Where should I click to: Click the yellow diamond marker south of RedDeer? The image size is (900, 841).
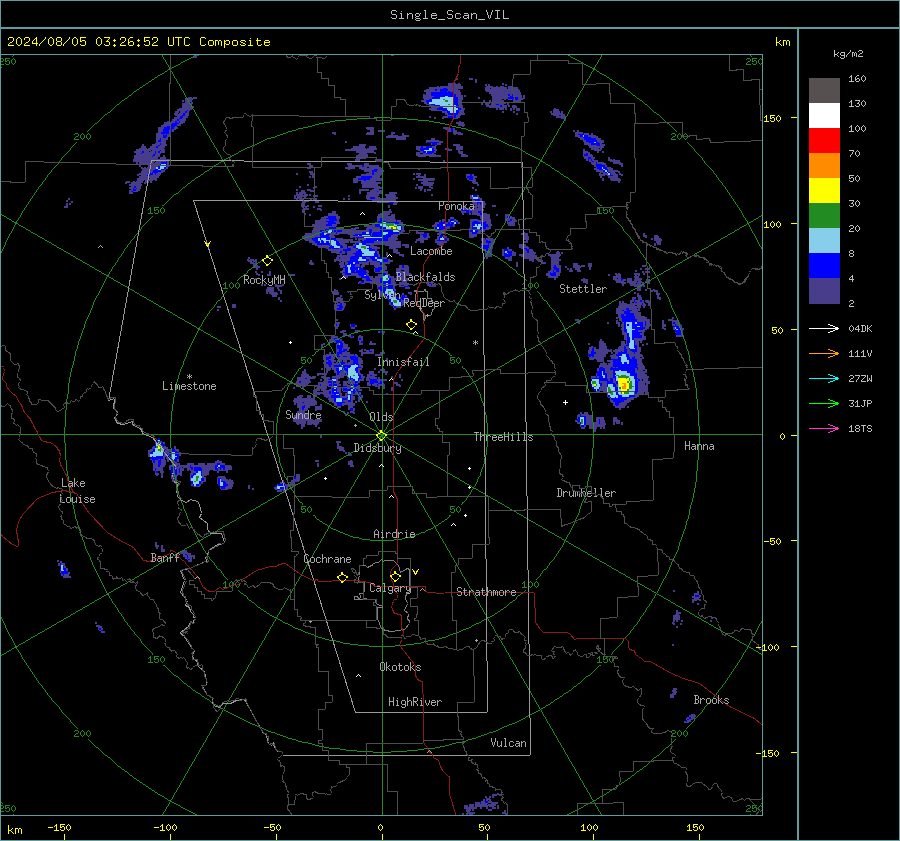[x=412, y=325]
